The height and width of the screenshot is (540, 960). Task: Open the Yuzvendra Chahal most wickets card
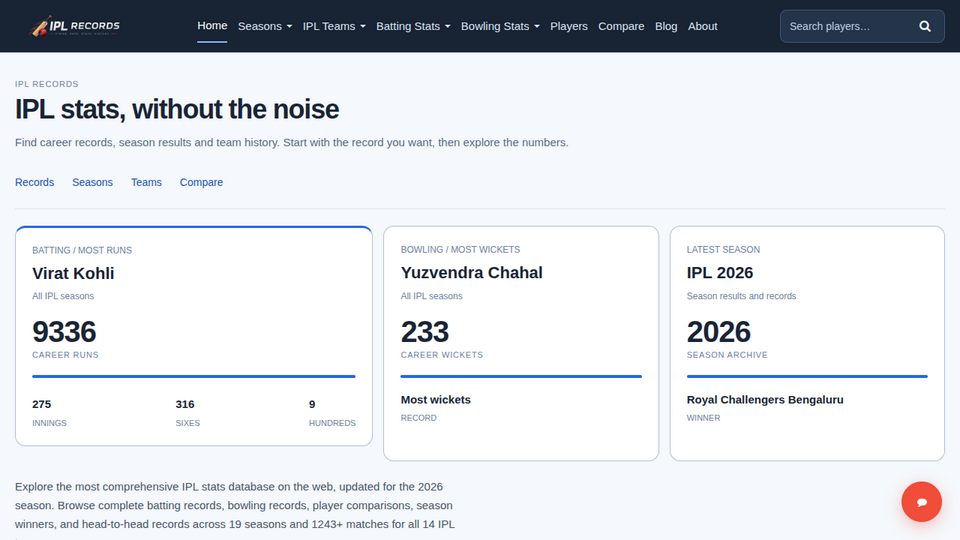(521, 343)
